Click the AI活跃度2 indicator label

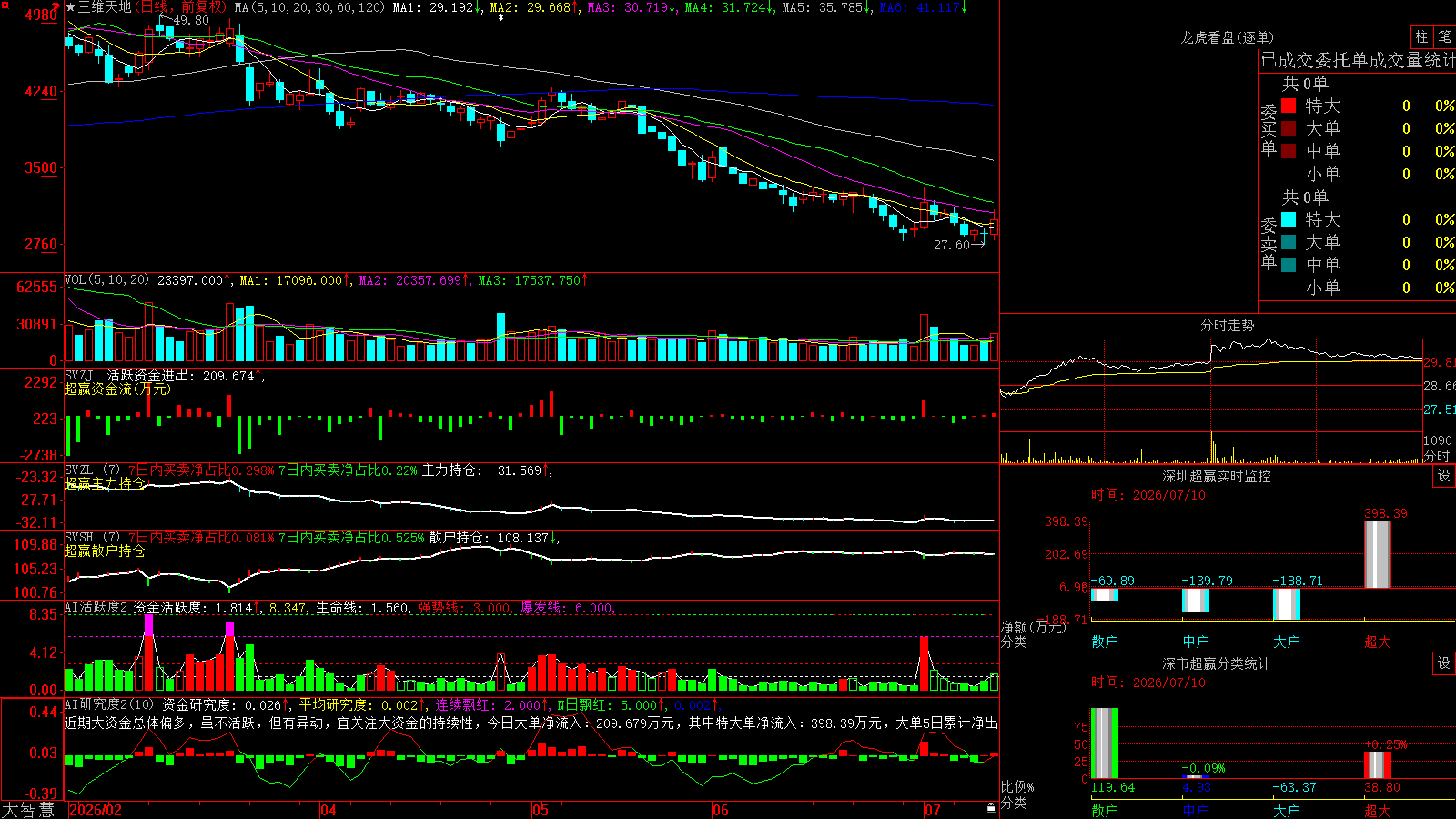pos(96,607)
